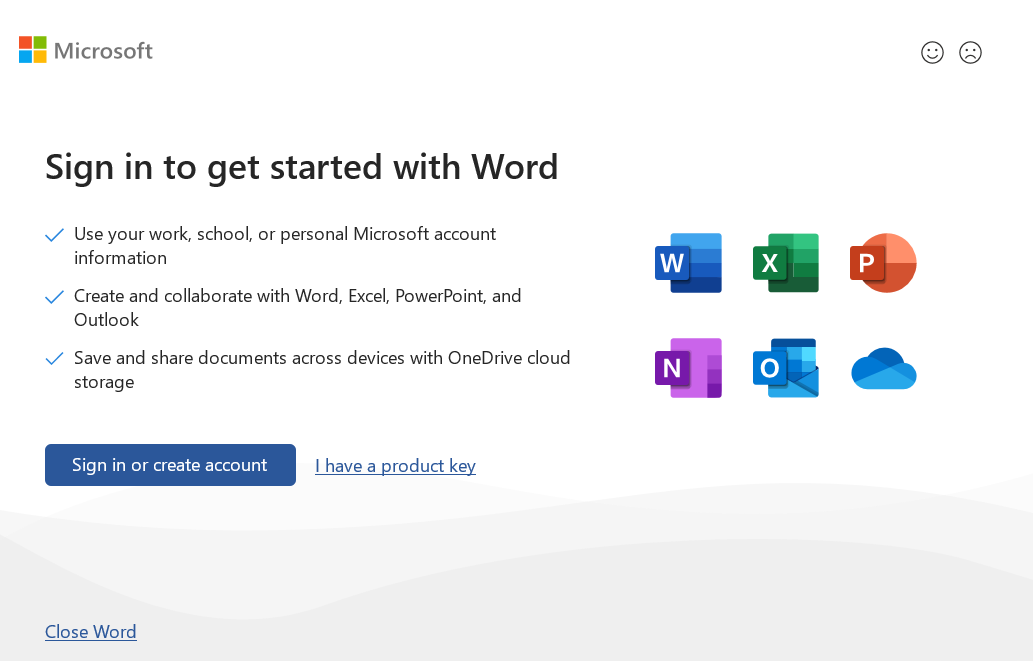Image resolution: width=1033 pixels, height=661 pixels.
Task: Click the text Create and collaborate with Word, Excel
Action: pyautogui.click(x=298, y=308)
